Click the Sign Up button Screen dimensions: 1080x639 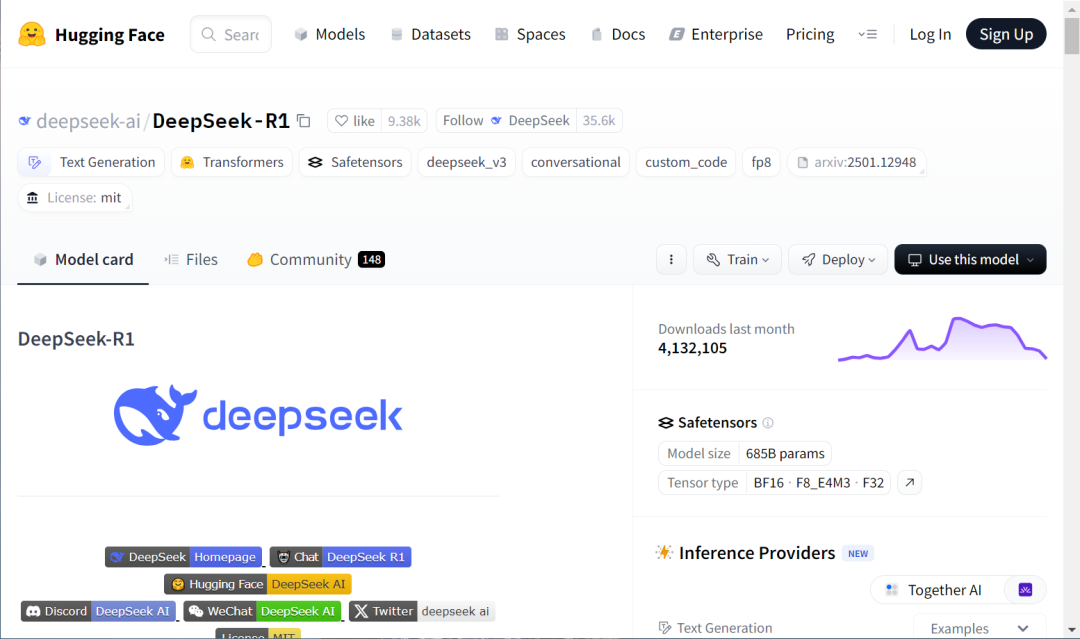click(1006, 34)
